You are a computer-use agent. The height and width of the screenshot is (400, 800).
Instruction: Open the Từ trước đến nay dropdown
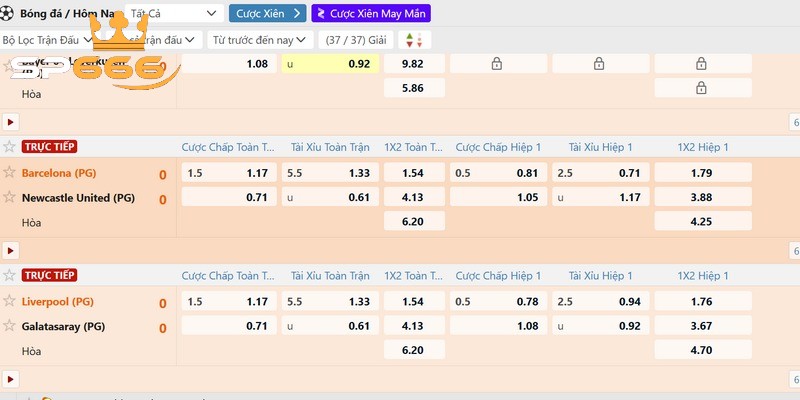tap(258, 40)
